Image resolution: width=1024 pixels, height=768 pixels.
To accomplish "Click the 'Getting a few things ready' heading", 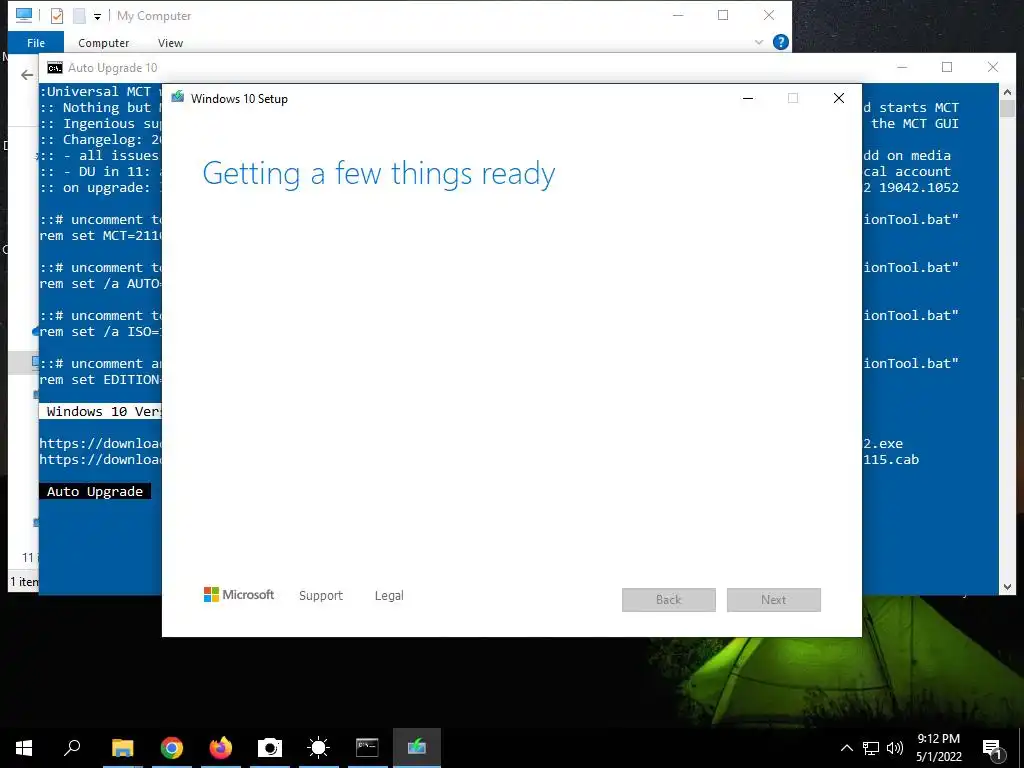I will tap(379, 174).
